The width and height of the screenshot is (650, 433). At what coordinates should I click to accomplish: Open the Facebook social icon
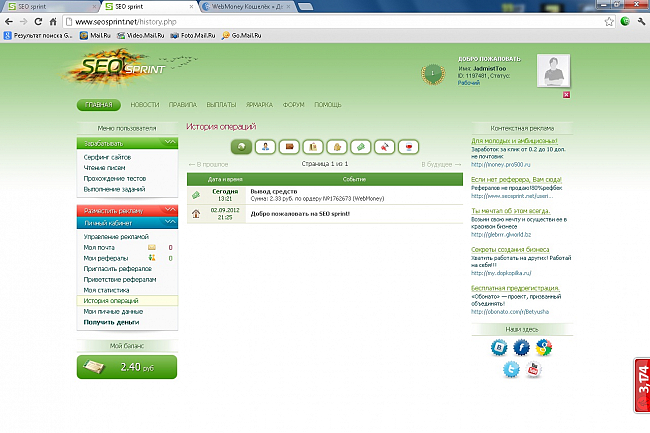point(521,347)
